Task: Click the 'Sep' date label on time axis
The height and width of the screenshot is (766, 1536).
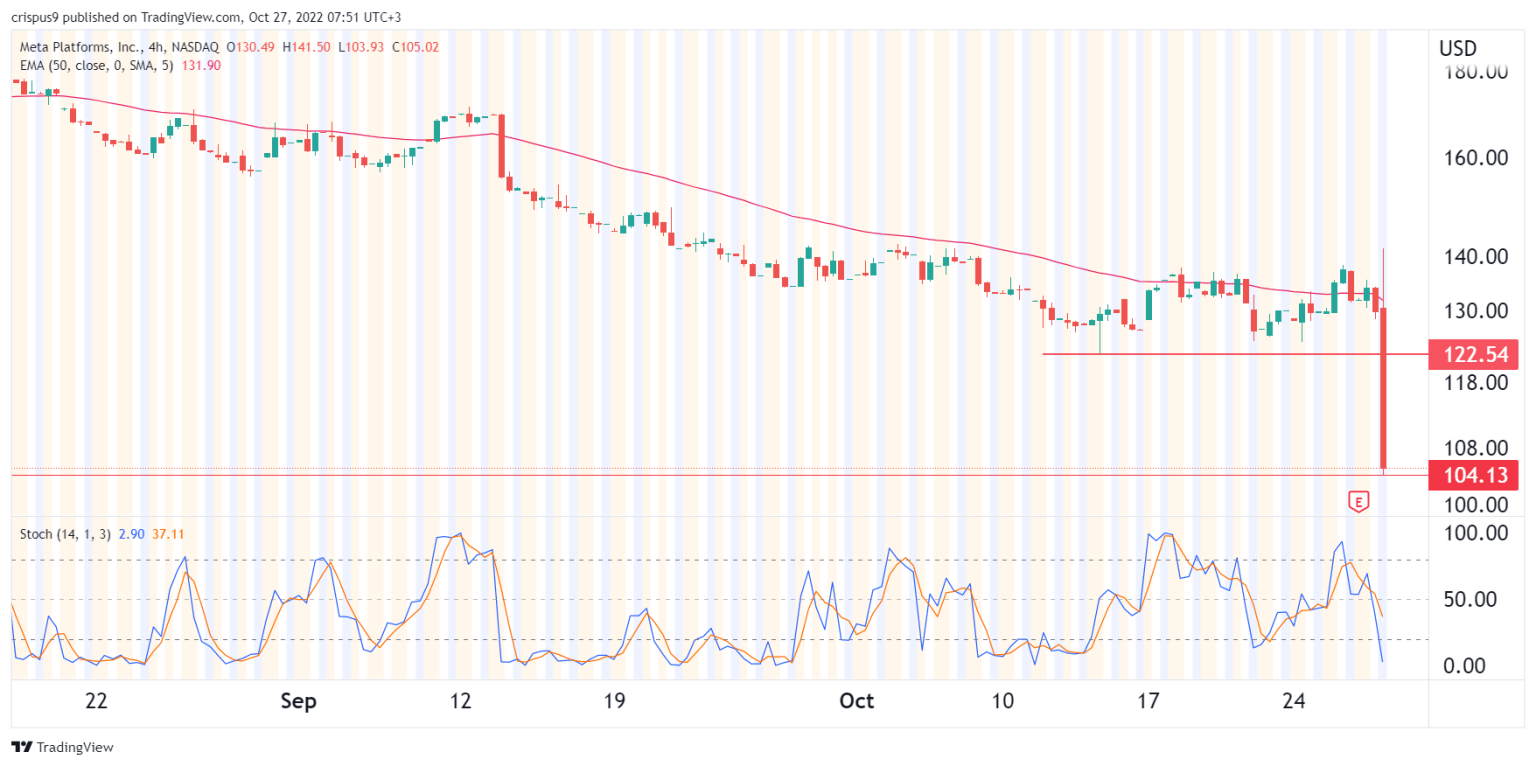Action: click(x=299, y=701)
